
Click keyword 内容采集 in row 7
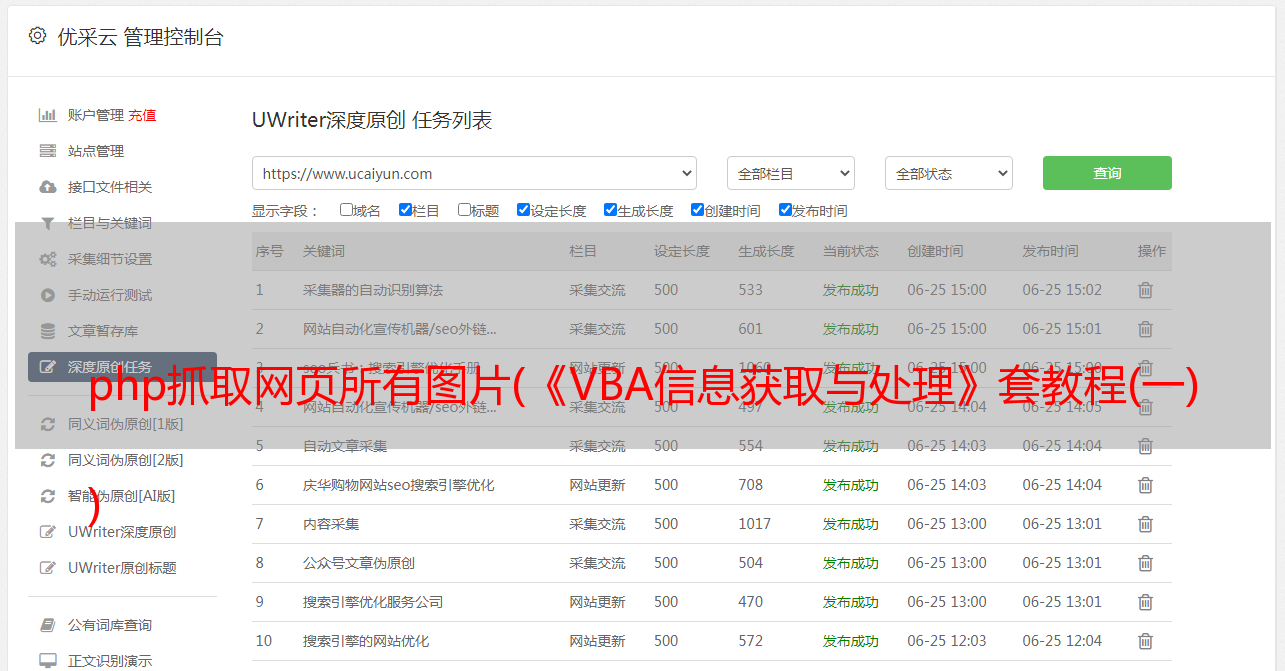pos(331,524)
